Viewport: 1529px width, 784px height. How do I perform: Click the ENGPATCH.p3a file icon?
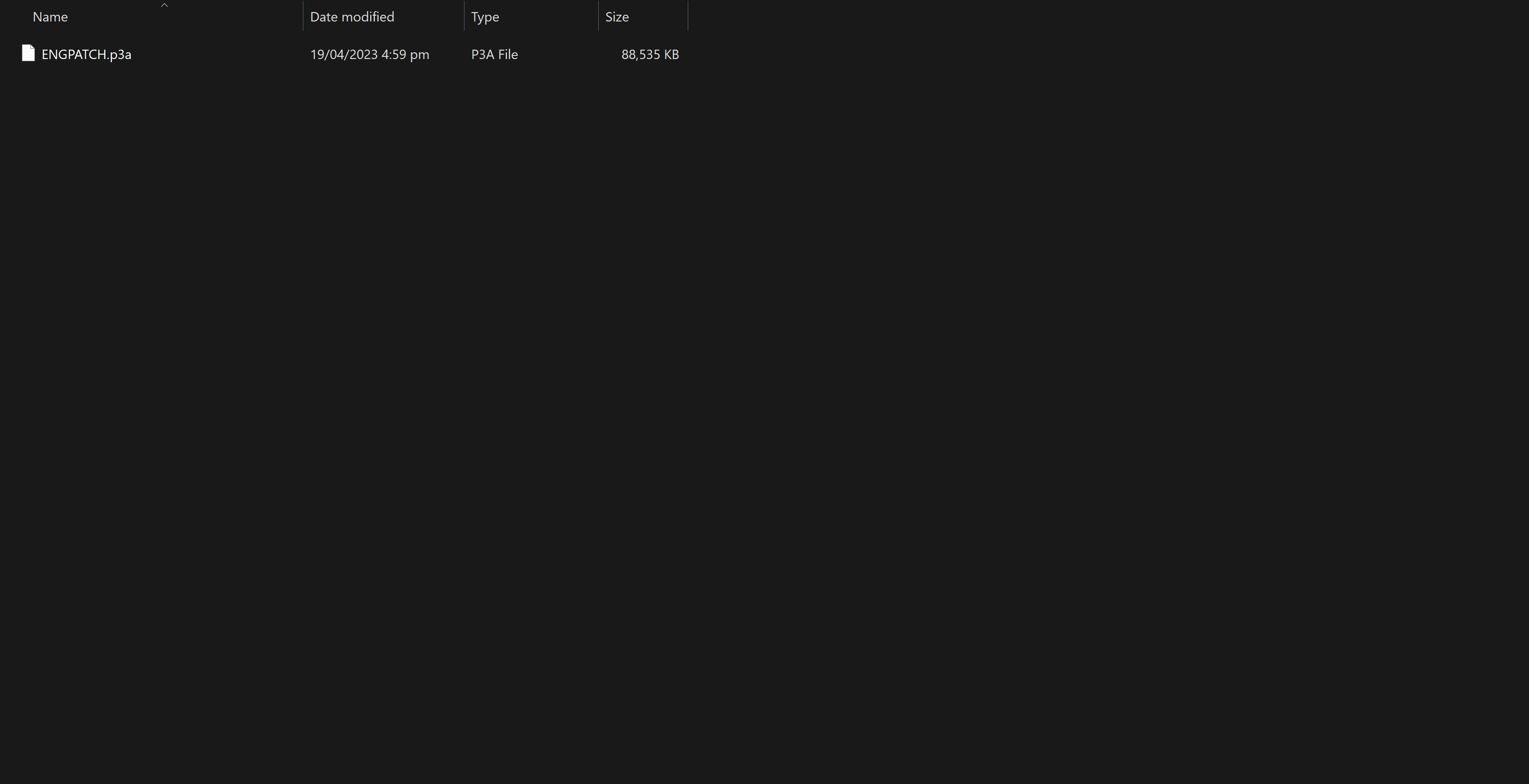[28, 53]
